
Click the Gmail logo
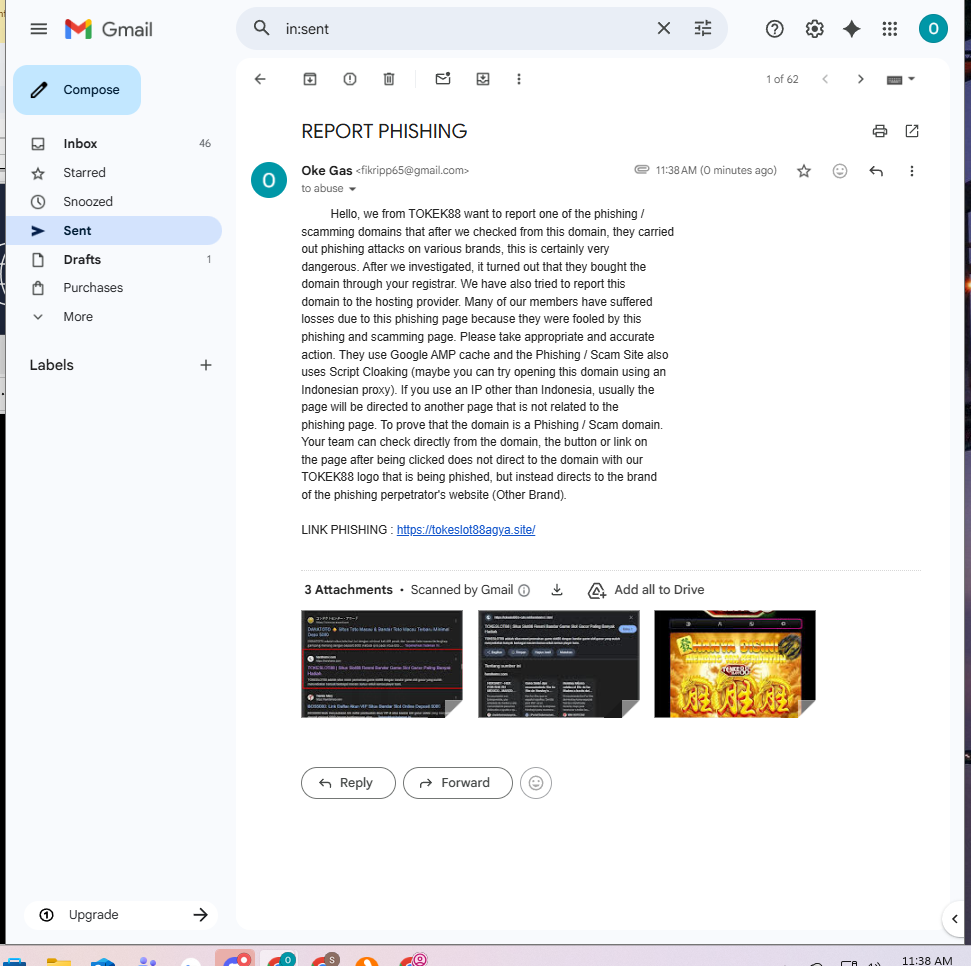(108, 29)
